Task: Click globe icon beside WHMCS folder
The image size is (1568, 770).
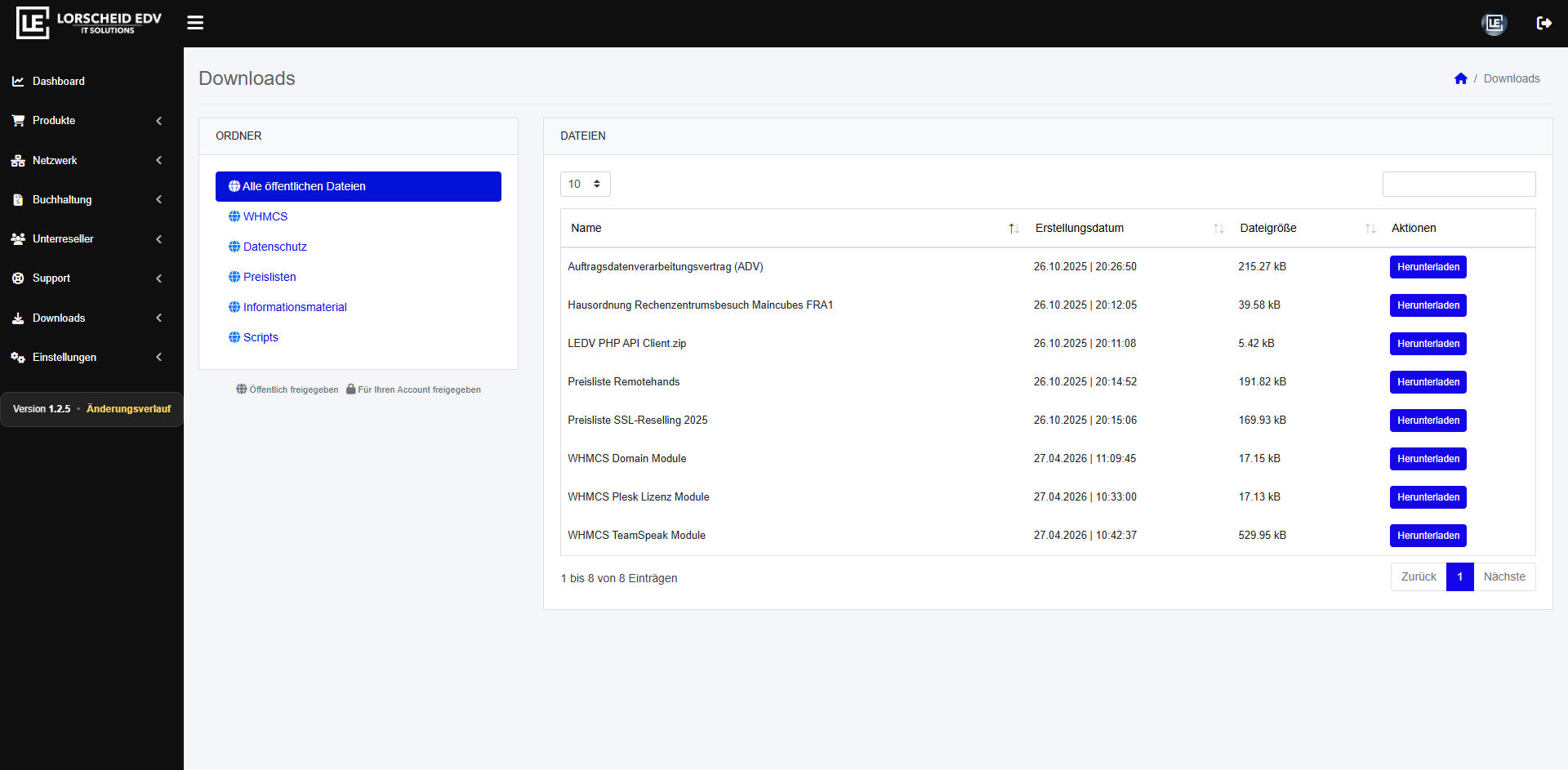Action: click(x=234, y=216)
